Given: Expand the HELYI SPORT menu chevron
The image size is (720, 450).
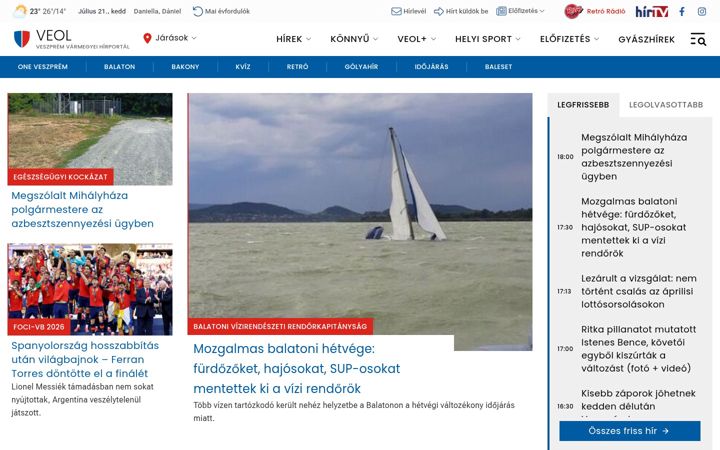Looking at the screenshot, I should tap(518, 39).
